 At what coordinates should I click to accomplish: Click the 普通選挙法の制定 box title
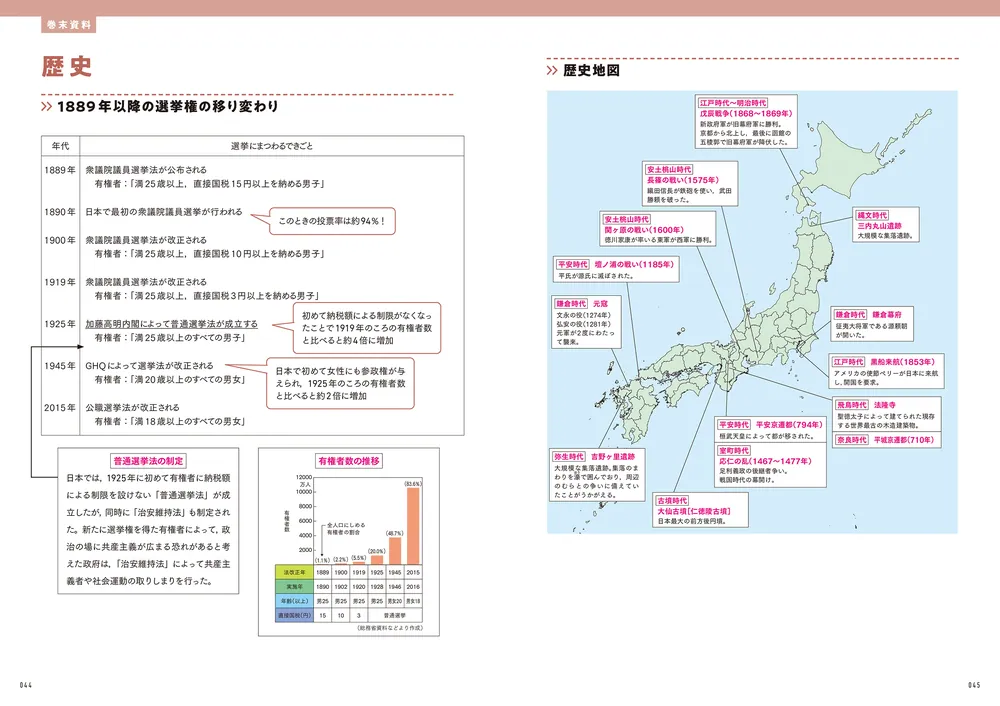click(x=149, y=461)
